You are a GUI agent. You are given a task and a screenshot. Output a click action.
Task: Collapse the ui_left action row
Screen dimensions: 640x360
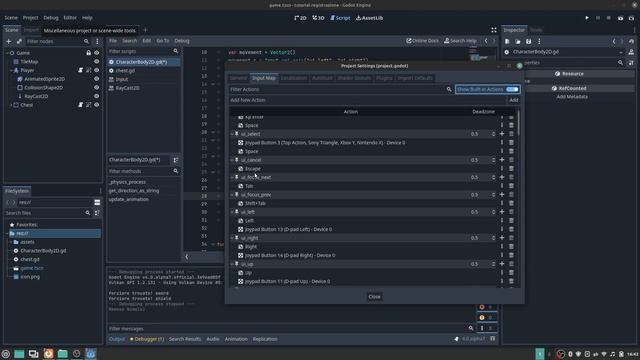(x=232, y=212)
